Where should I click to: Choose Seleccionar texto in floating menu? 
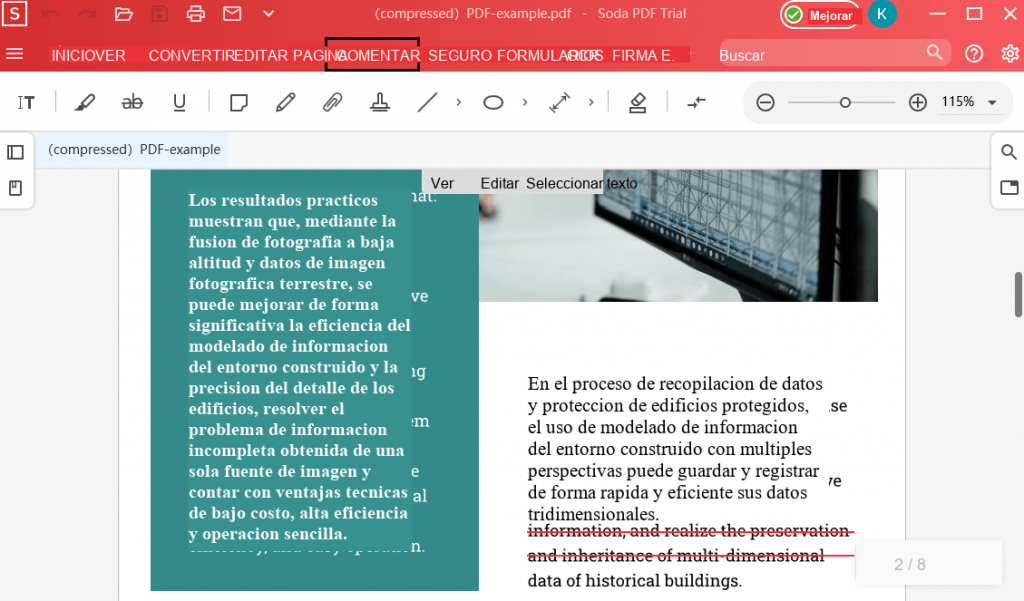point(582,184)
